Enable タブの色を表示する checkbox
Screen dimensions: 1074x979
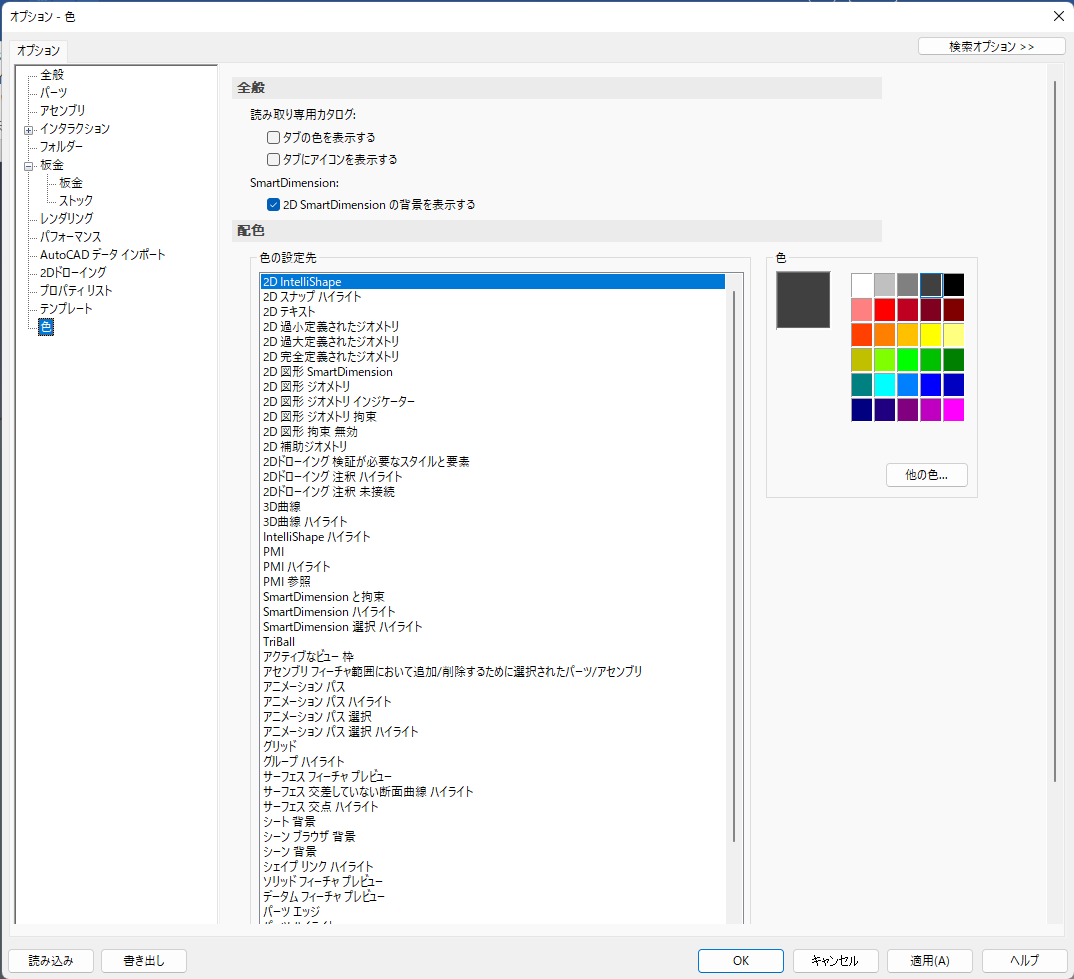click(x=273, y=137)
